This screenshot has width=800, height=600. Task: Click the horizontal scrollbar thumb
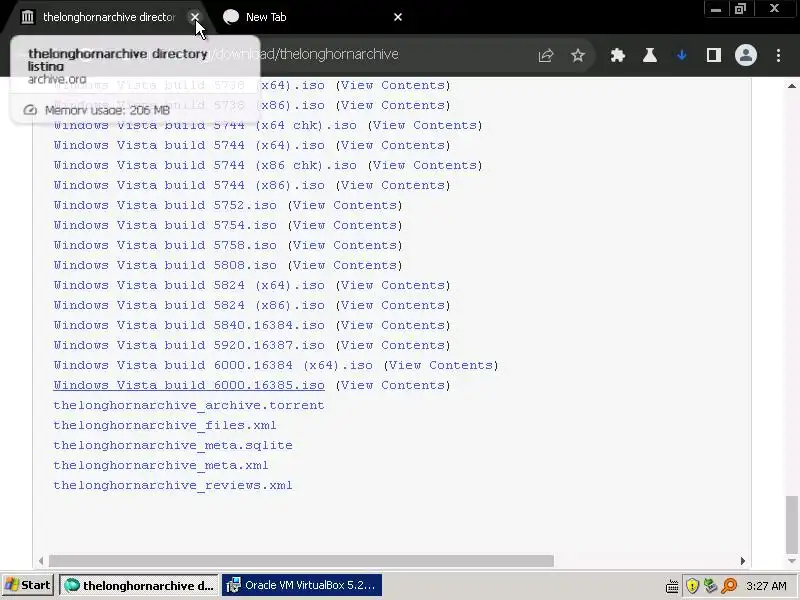tap(301, 561)
